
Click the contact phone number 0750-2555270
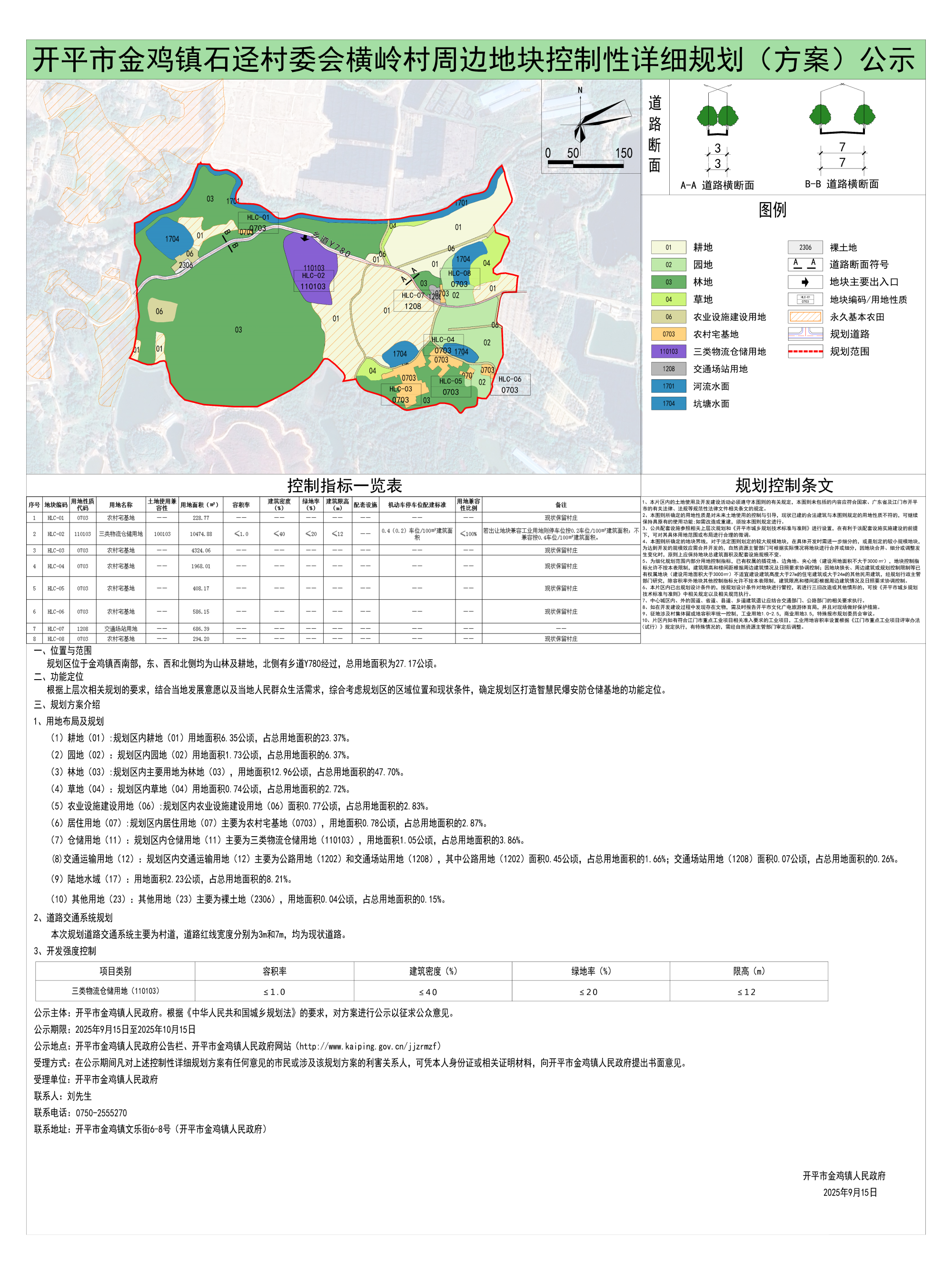tap(101, 1113)
